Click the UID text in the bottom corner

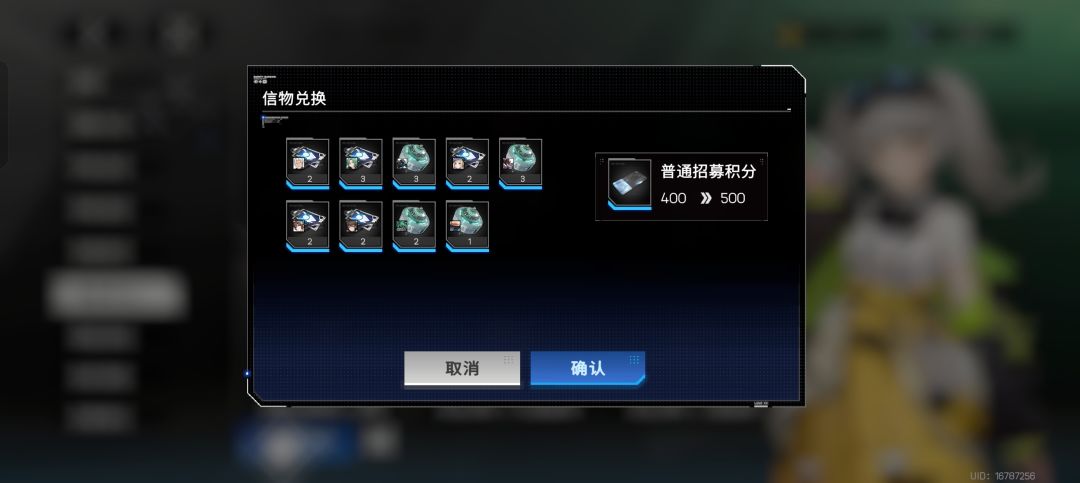click(1002, 475)
